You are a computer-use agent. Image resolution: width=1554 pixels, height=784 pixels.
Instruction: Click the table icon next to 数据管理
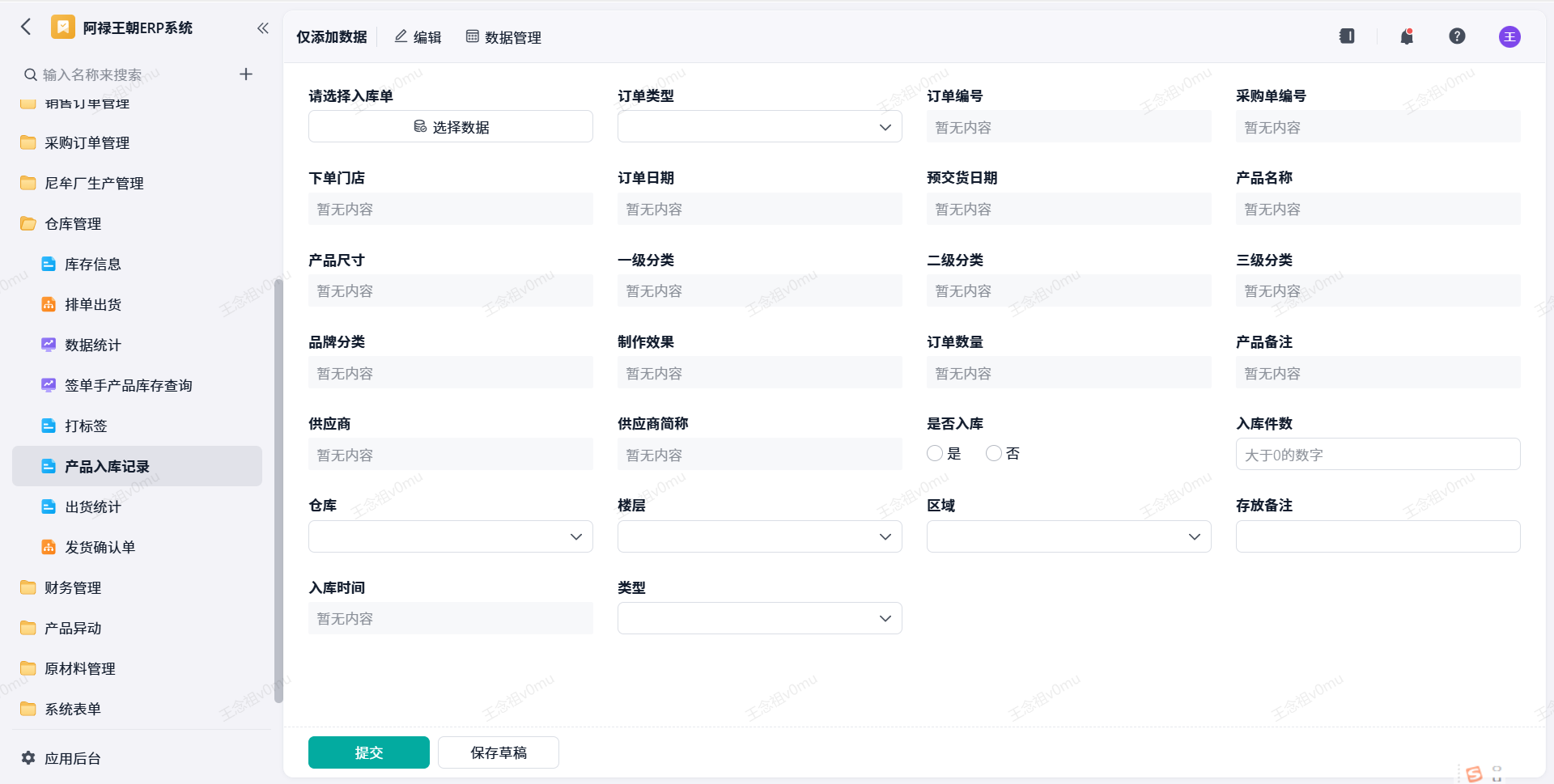473,36
